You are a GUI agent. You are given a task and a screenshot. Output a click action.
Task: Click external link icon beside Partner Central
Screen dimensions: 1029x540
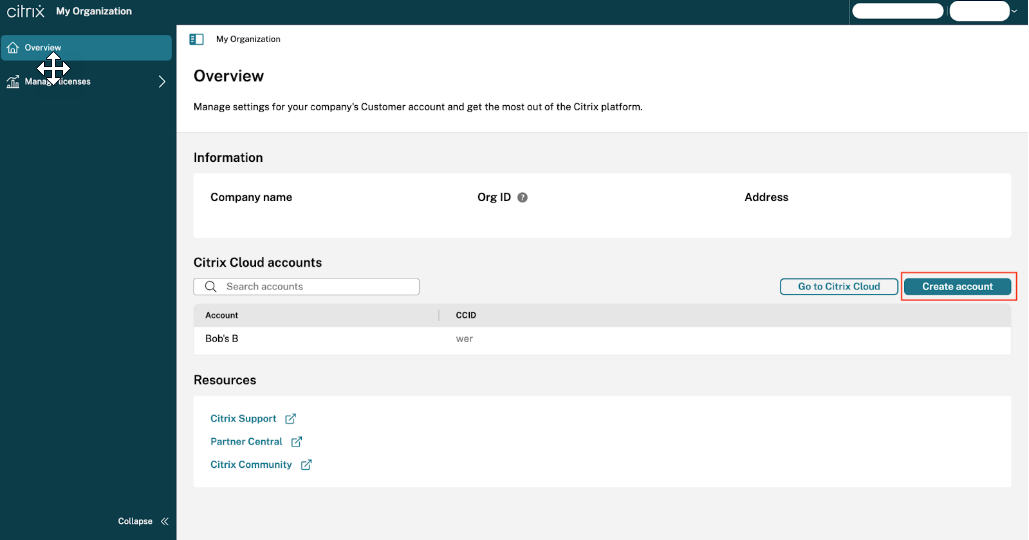pyautogui.click(x=296, y=442)
